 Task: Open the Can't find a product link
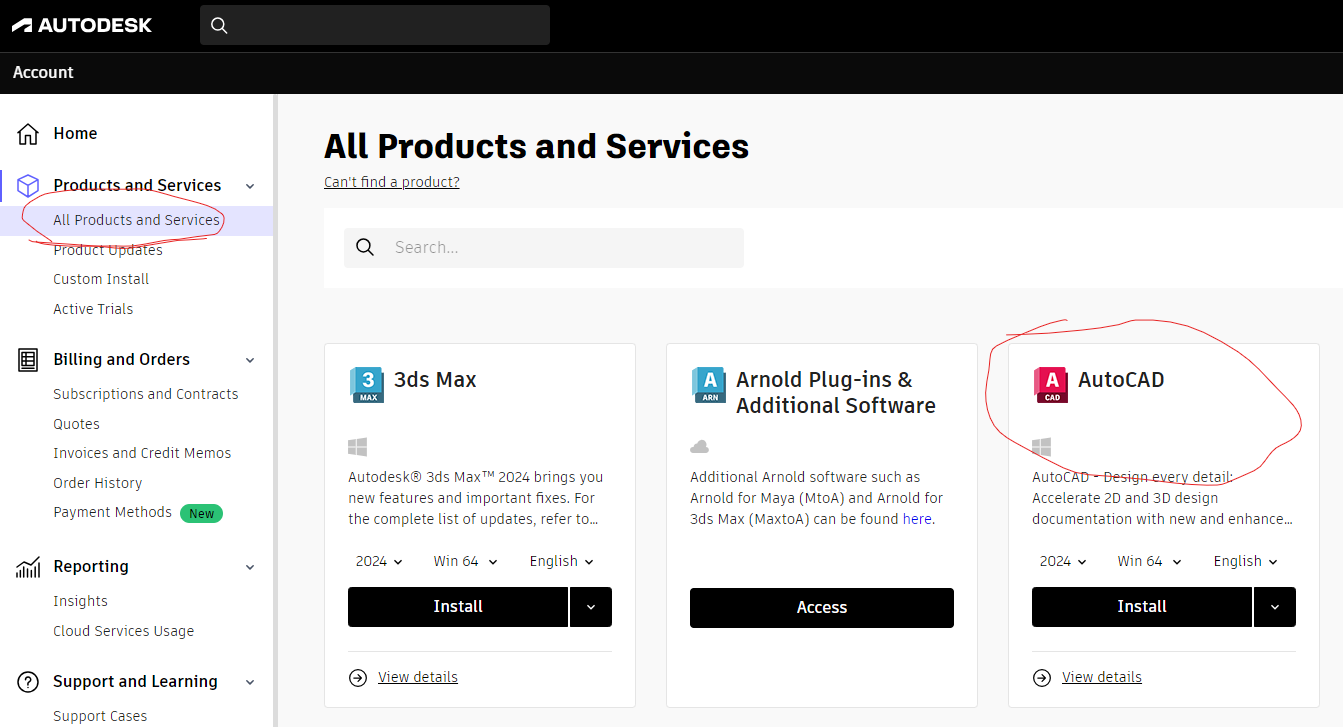391,181
